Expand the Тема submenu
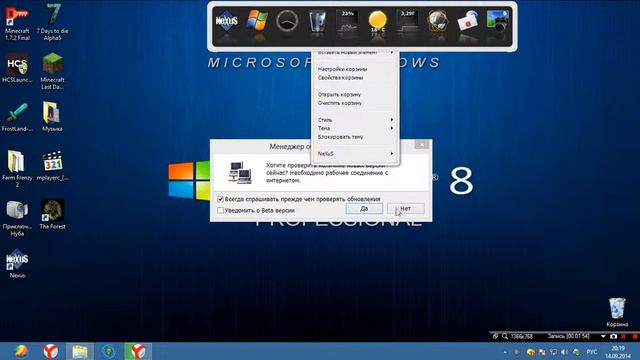The height and width of the screenshot is (360, 640). (355, 128)
